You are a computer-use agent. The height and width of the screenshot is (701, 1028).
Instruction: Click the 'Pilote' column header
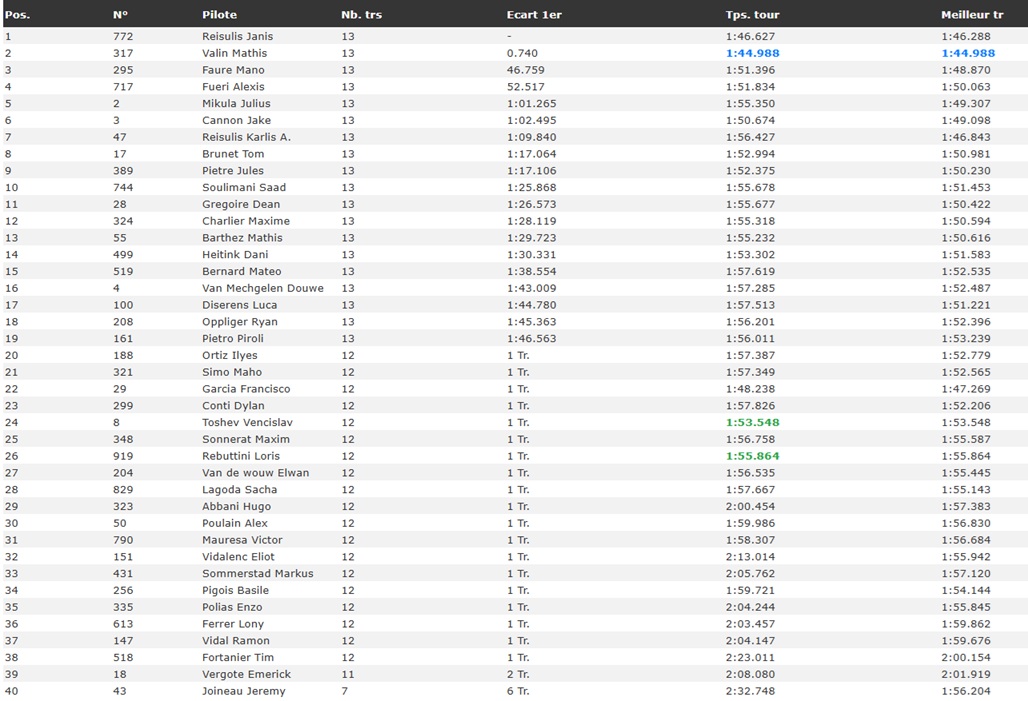click(x=219, y=15)
